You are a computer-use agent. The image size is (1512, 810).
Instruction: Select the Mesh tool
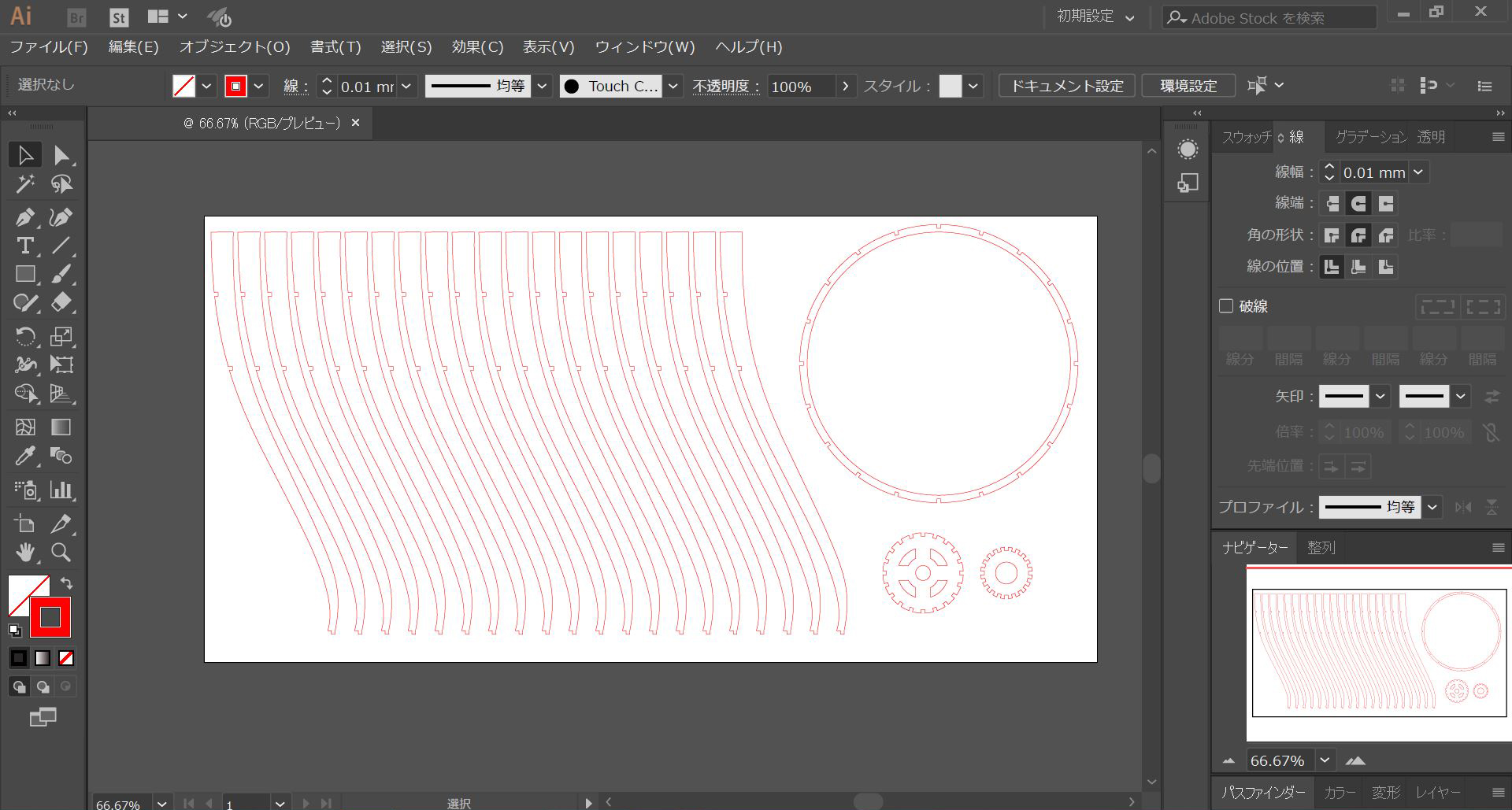25,427
